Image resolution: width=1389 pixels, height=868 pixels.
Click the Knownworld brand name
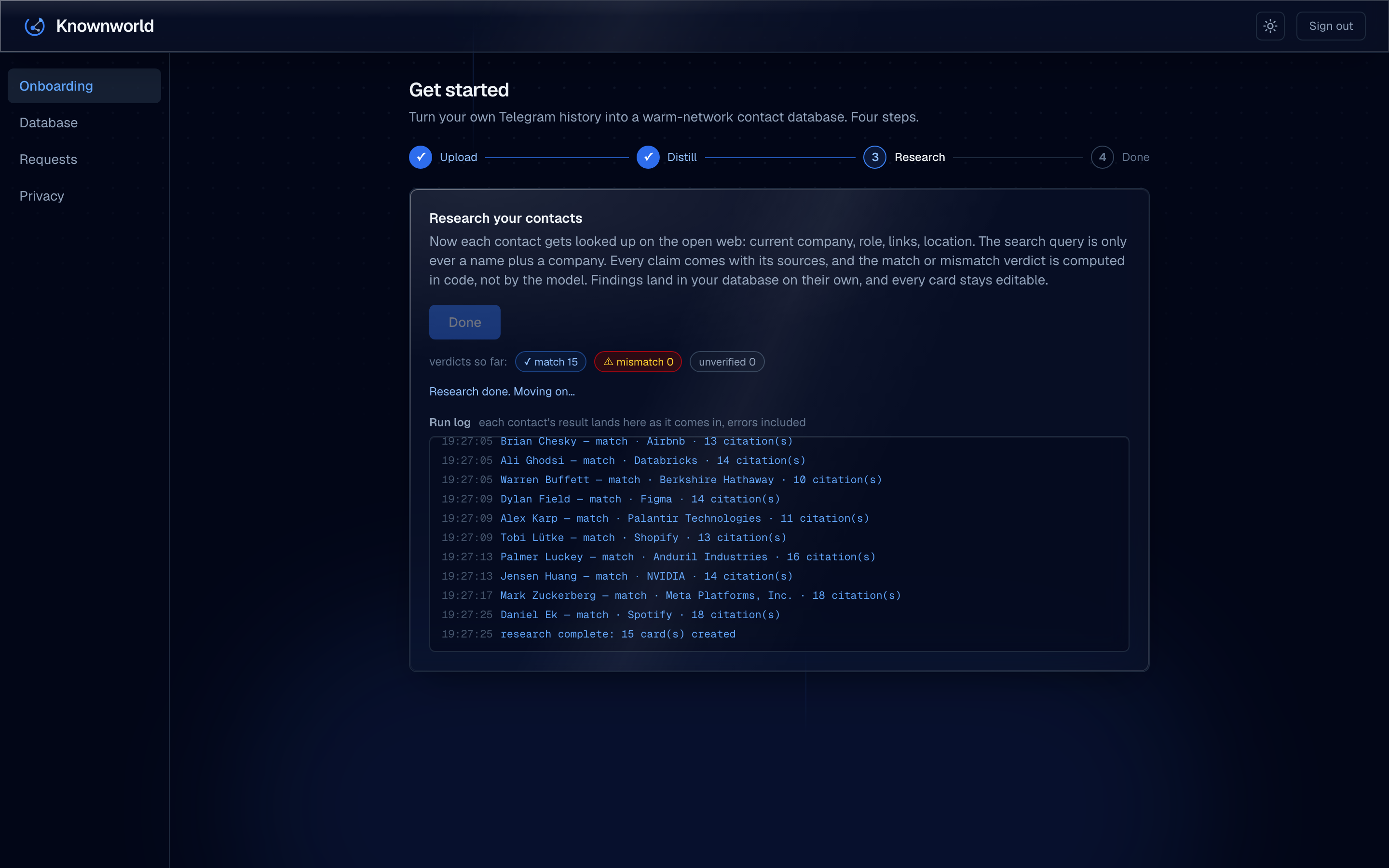pyautogui.click(x=105, y=26)
